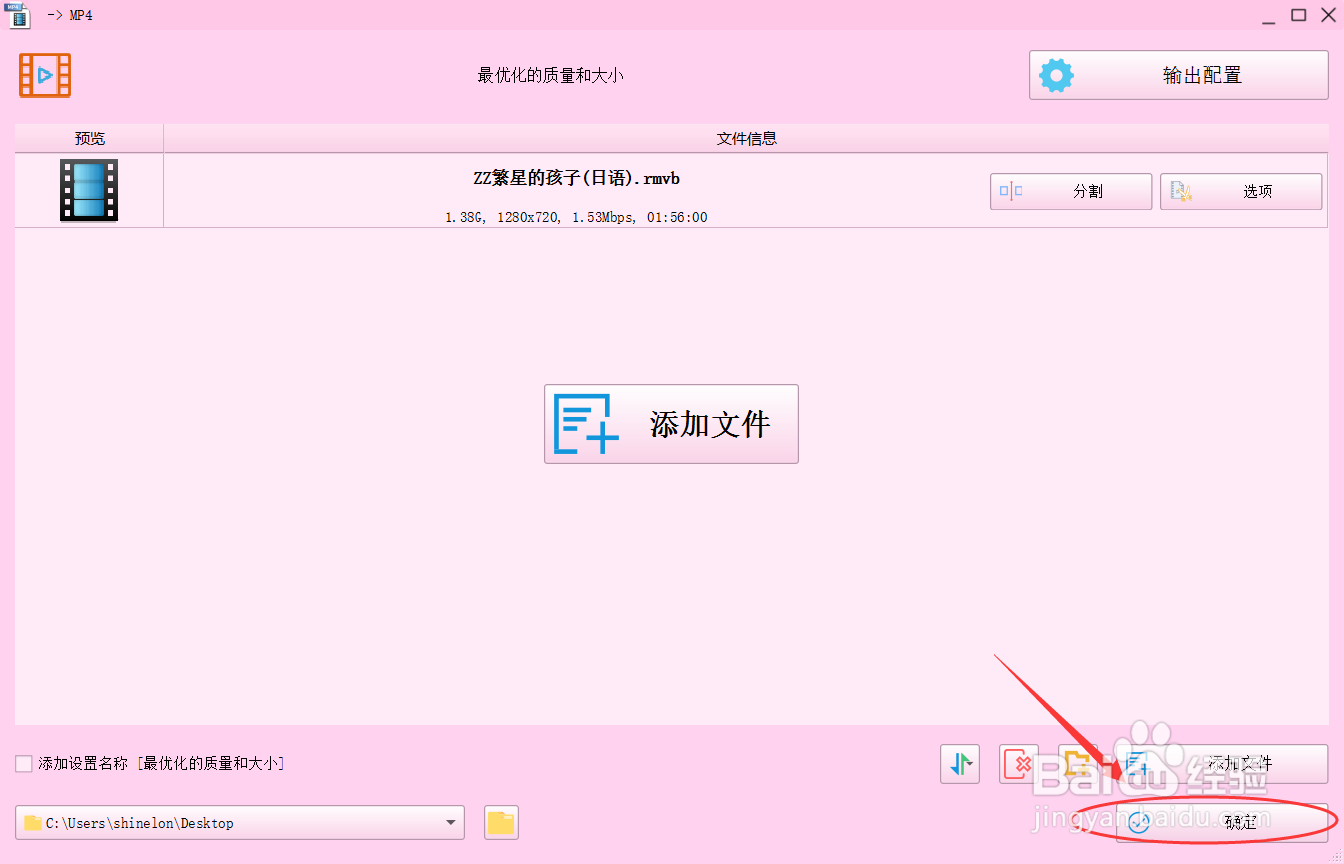Select the file name ZZ繁星的孩子(日语).rmvb

click(x=577, y=179)
